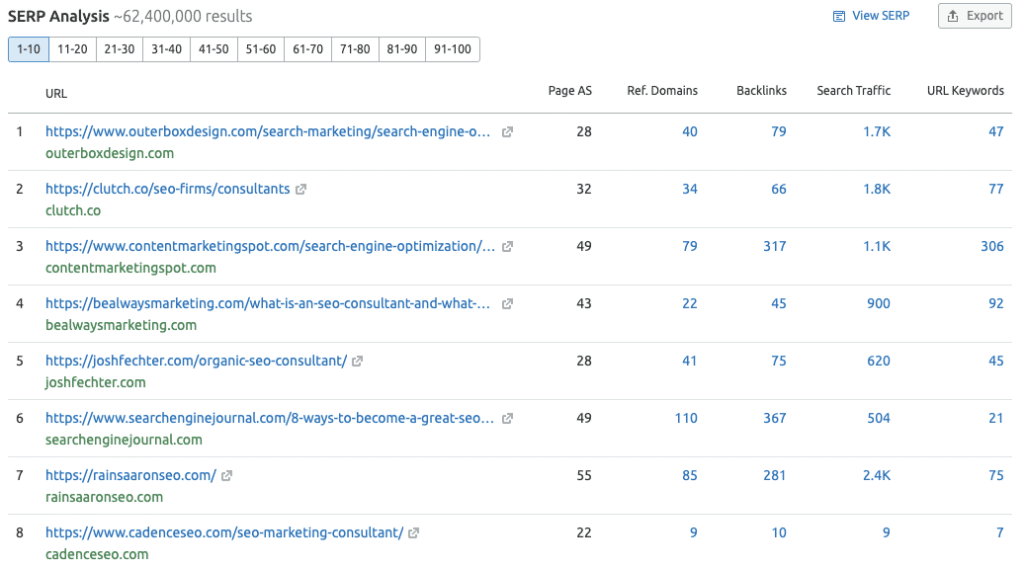Click the Ref. Domains column header
This screenshot has height=568, width=1024.
662,91
